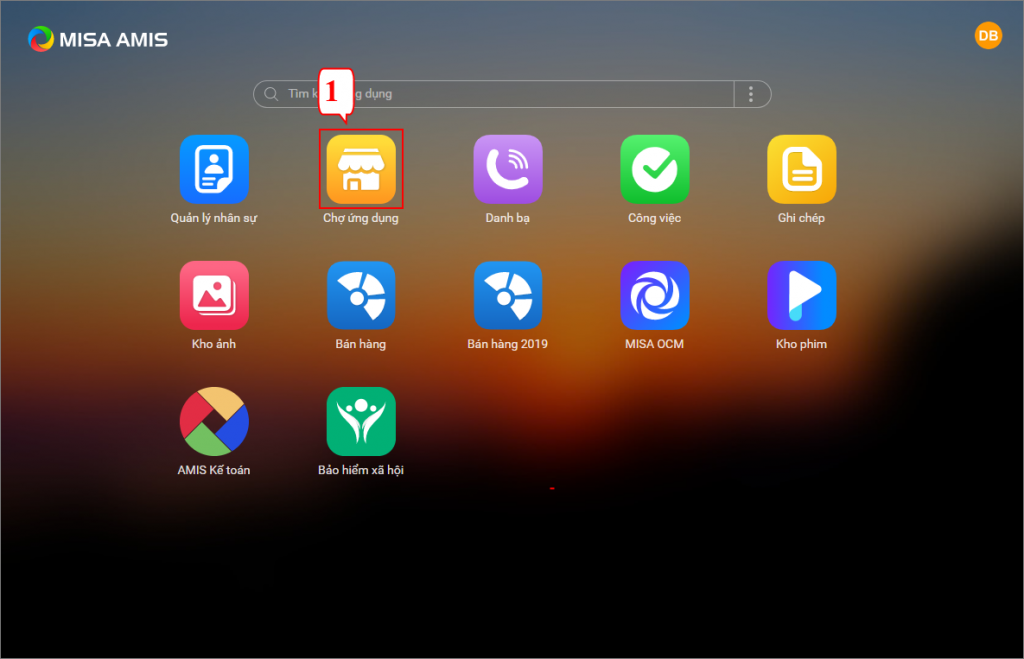Viewport: 1024px width, 659px height.
Task: Open the three-dot options menu in search bar
Action: [751, 94]
